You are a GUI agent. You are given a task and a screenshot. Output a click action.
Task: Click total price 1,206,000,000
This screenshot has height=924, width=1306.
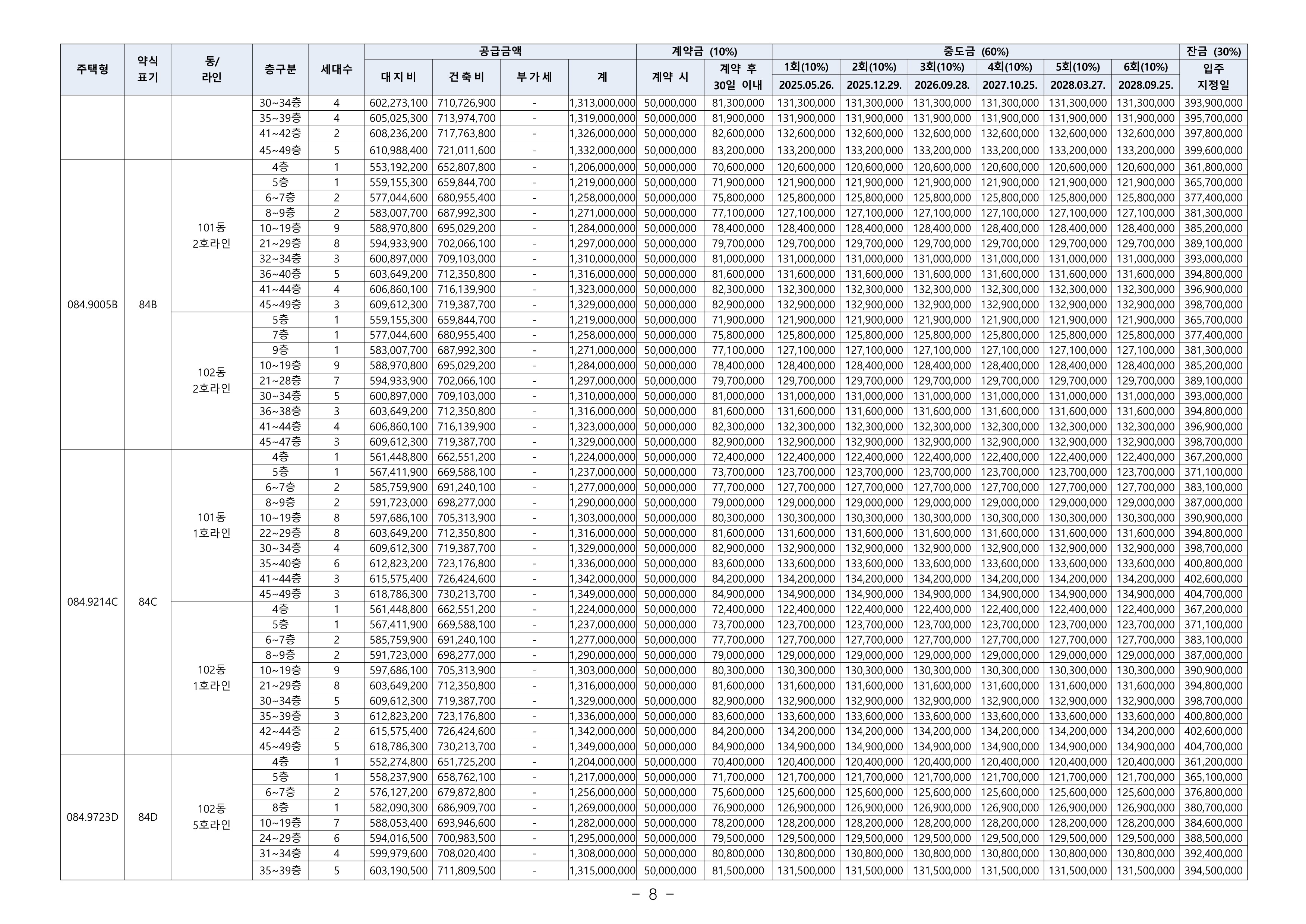pos(602,167)
